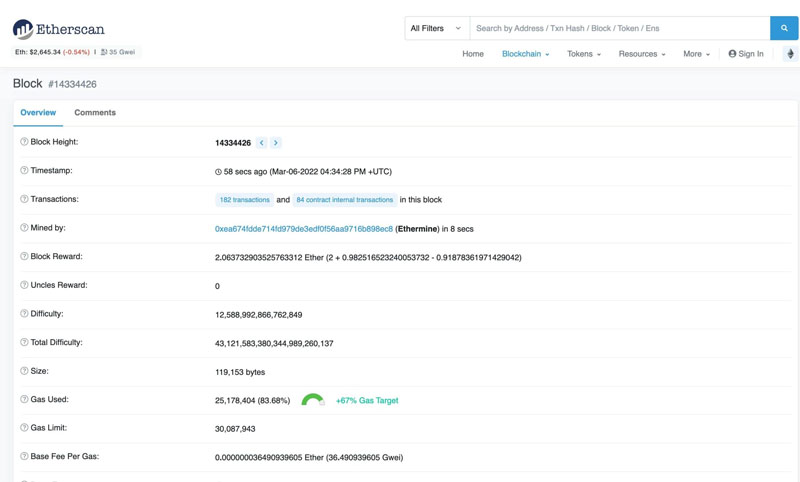Switch to the Overview tab
The height and width of the screenshot is (482, 800).
coord(38,113)
